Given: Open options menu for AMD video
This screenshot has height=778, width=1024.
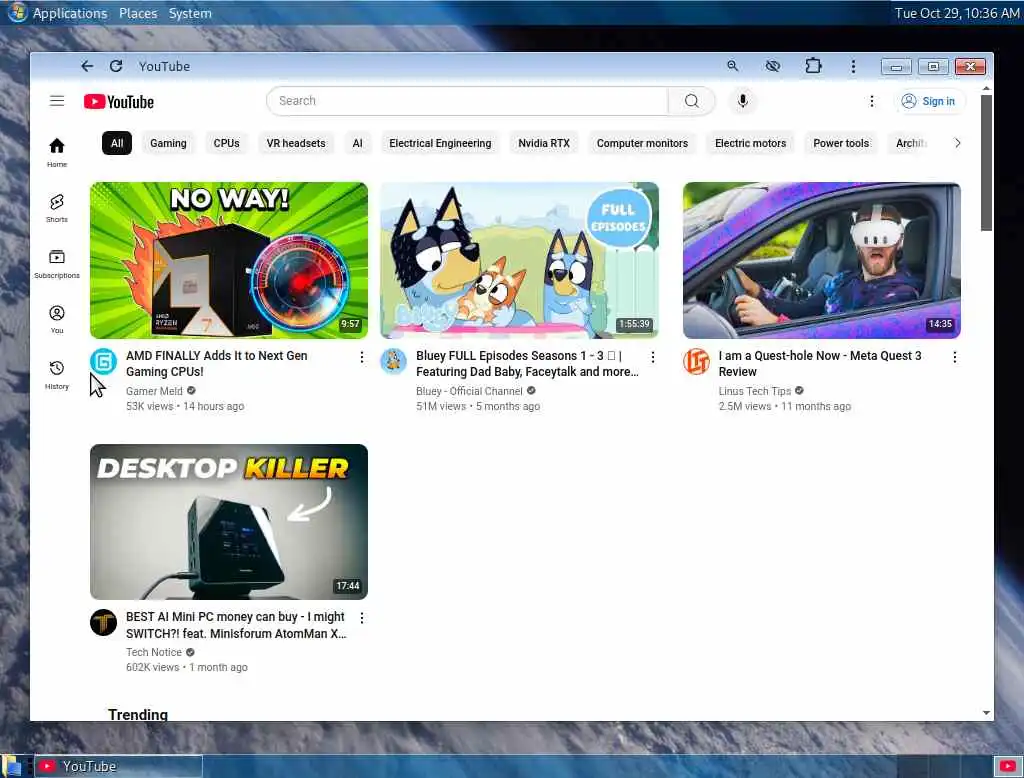Looking at the screenshot, I should click(362, 357).
